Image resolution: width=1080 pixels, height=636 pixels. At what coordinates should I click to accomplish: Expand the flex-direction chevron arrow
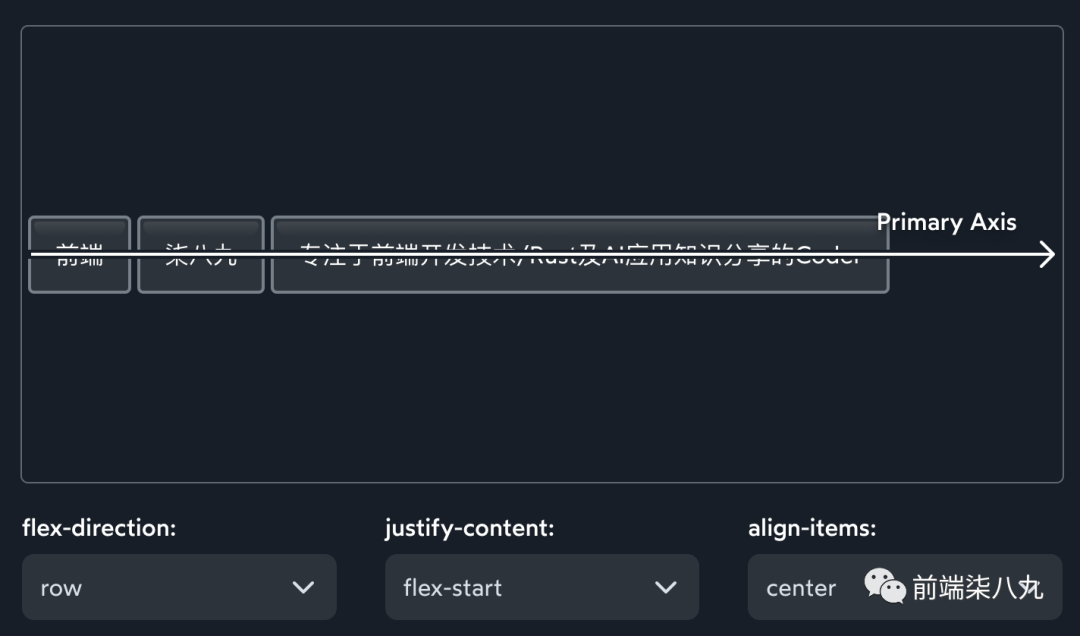pos(303,588)
